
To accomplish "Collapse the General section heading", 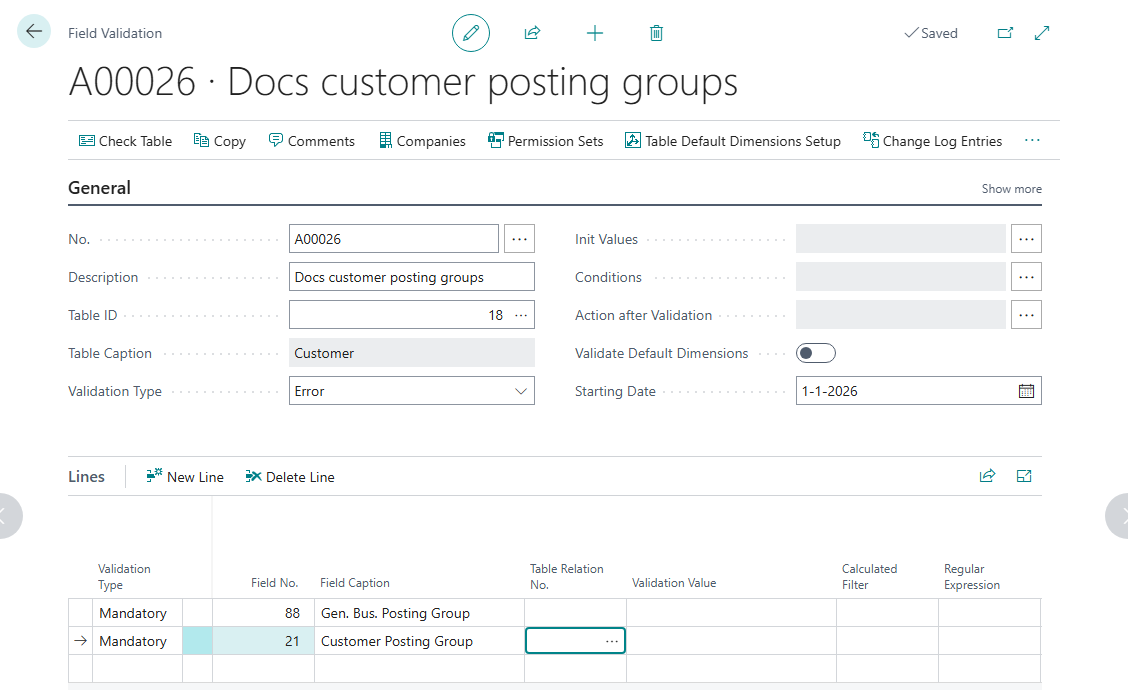I will pyautogui.click(x=99, y=188).
